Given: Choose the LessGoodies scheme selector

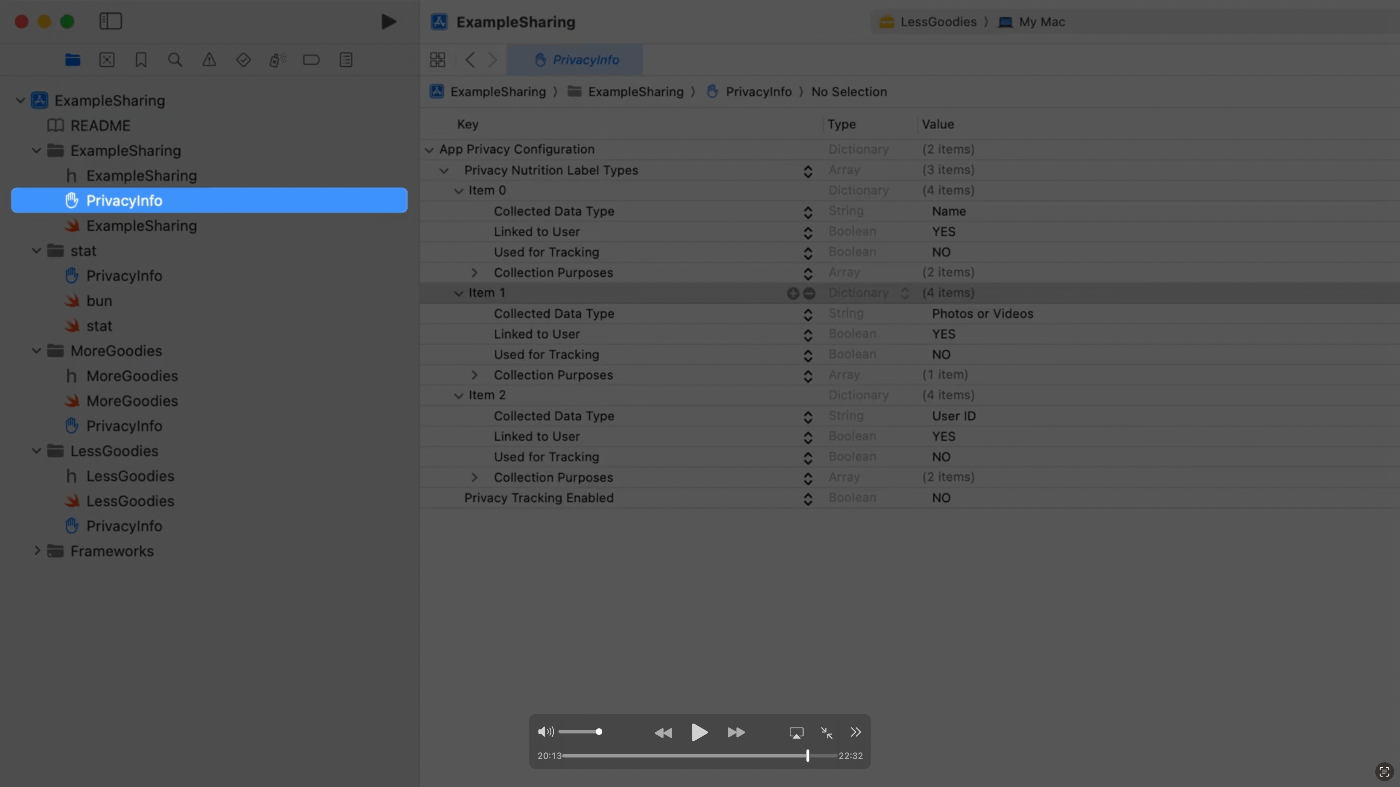Looking at the screenshot, I should click(927, 22).
